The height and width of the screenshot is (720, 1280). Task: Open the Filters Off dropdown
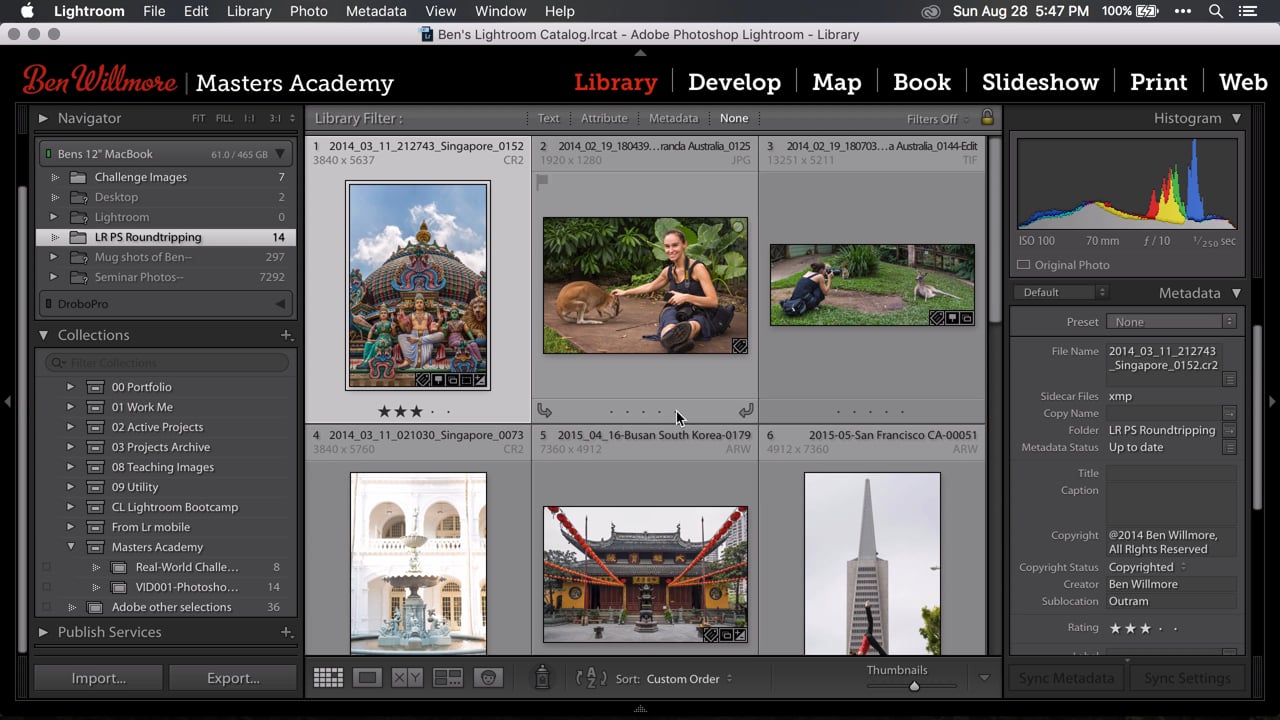[x=938, y=119]
